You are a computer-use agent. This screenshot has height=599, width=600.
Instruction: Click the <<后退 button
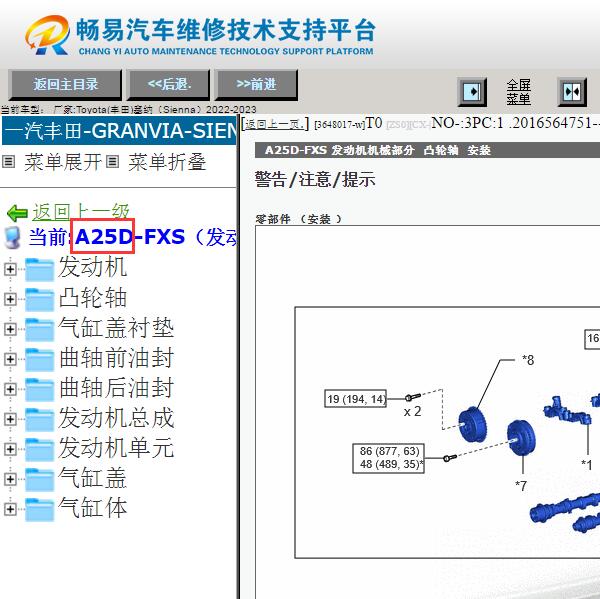coord(169,85)
